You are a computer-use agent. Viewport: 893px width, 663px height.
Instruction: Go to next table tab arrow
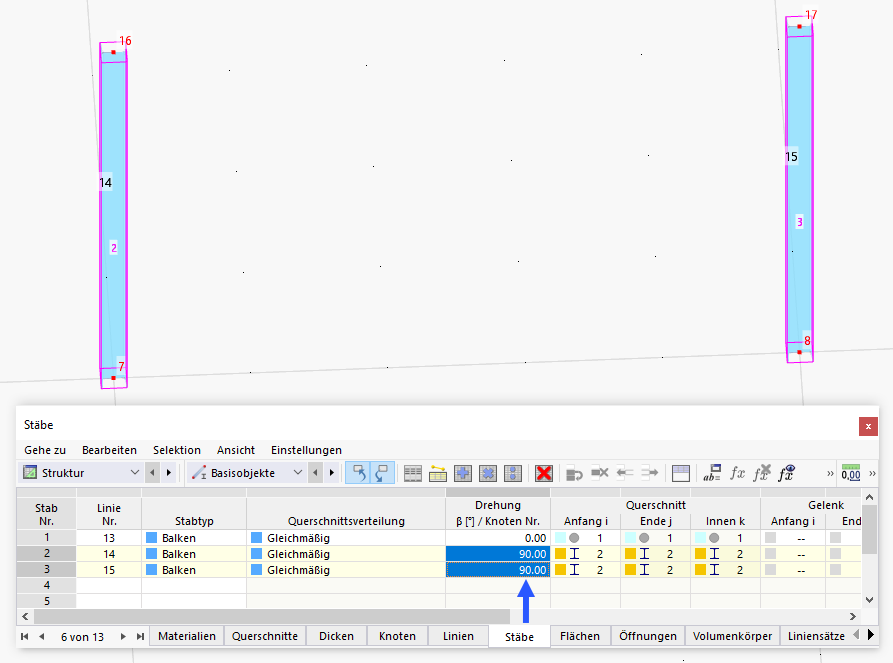tap(123, 636)
